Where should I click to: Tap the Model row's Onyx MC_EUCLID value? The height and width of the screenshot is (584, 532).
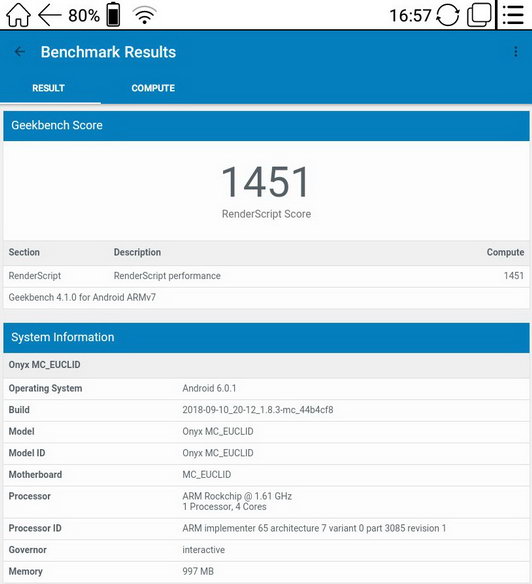click(x=218, y=432)
